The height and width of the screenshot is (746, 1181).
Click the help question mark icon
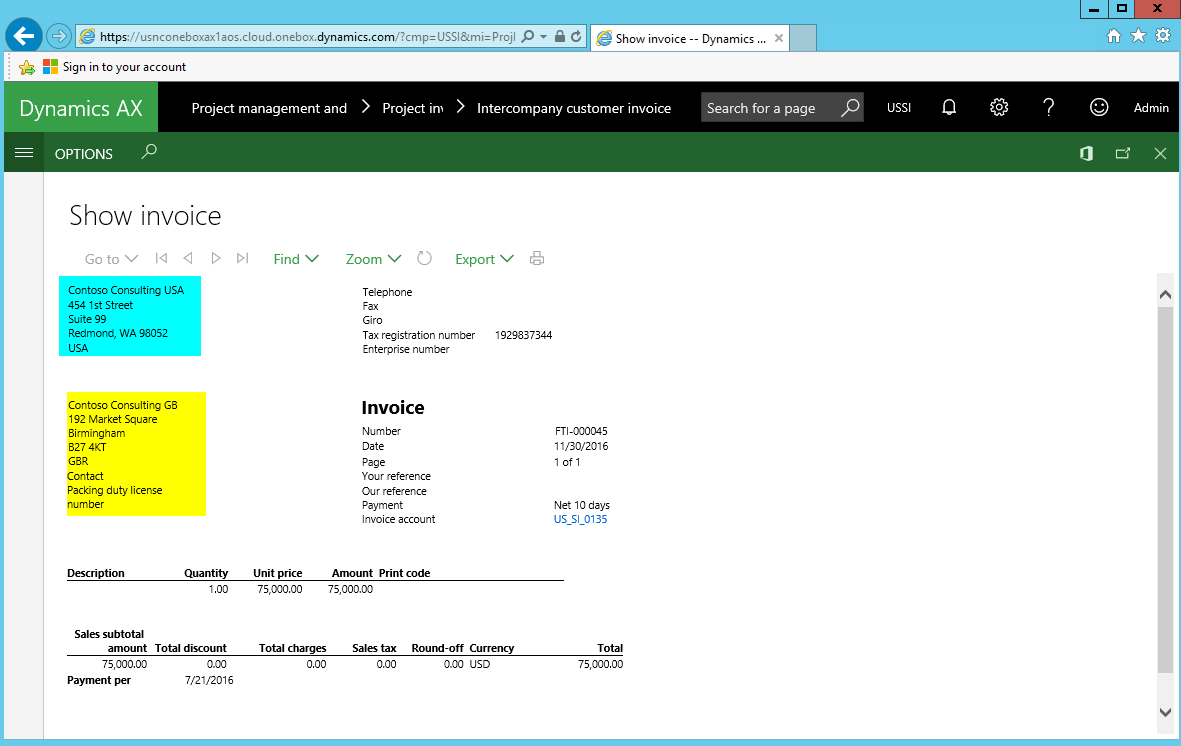click(x=1048, y=108)
